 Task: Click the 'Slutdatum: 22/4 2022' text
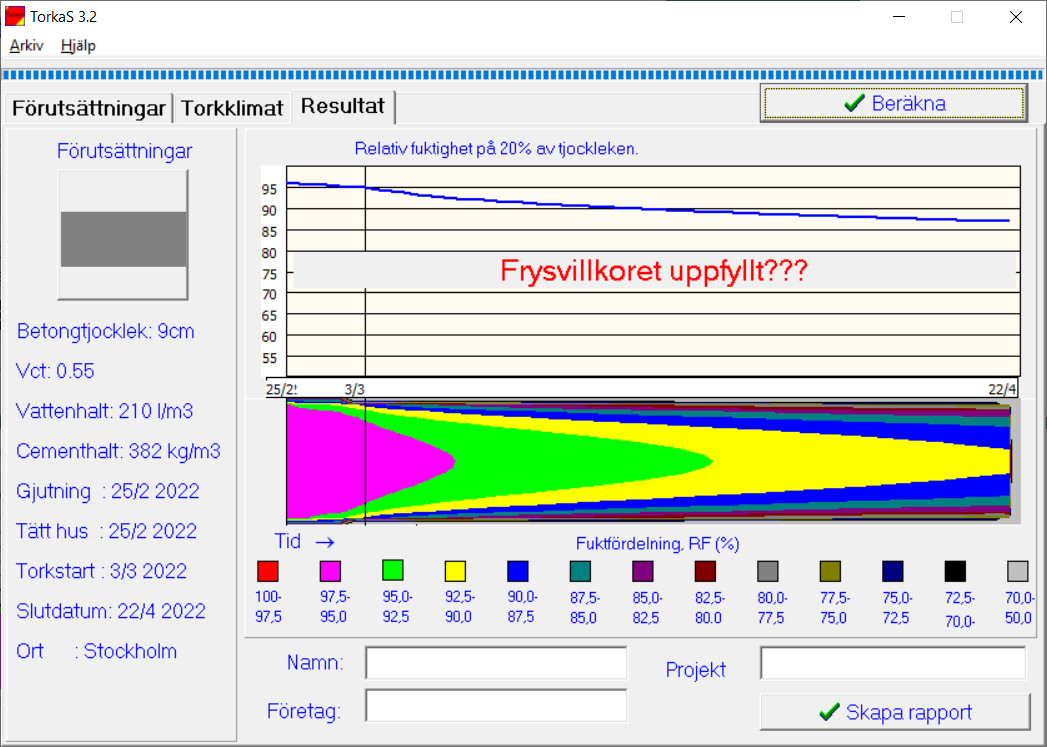click(x=111, y=611)
